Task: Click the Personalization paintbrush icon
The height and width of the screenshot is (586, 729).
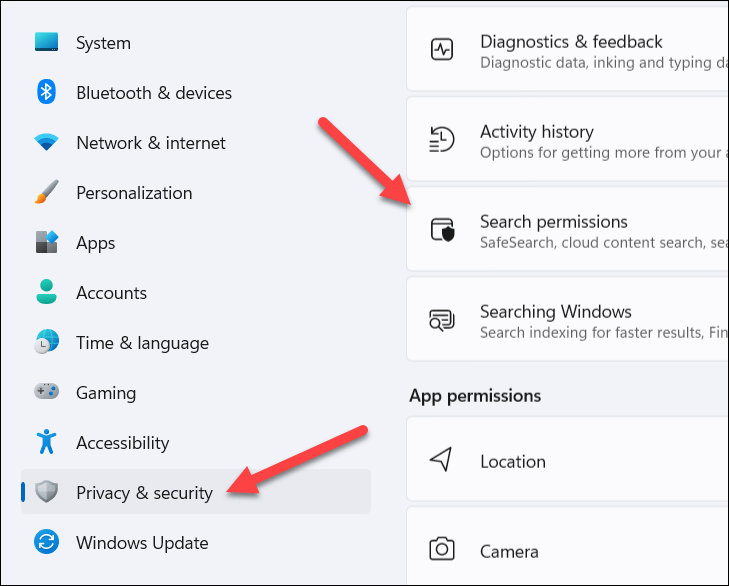Action: 47,192
